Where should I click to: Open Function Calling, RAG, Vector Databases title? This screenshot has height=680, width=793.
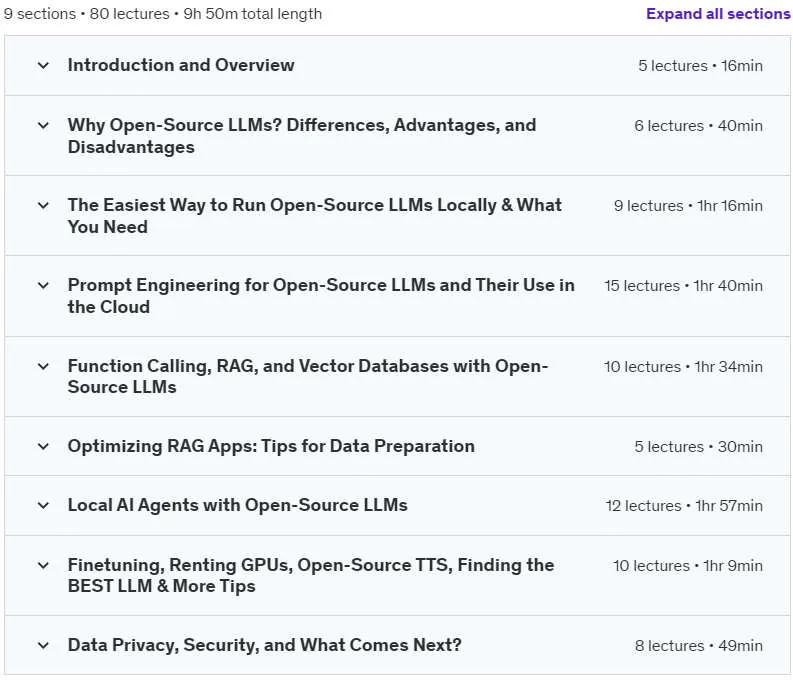tap(308, 376)
